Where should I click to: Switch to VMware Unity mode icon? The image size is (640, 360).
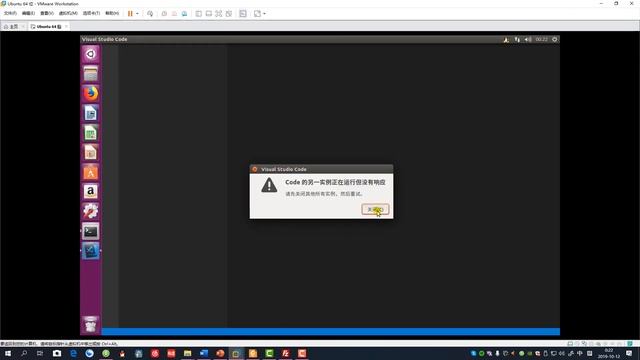[229, 13]
